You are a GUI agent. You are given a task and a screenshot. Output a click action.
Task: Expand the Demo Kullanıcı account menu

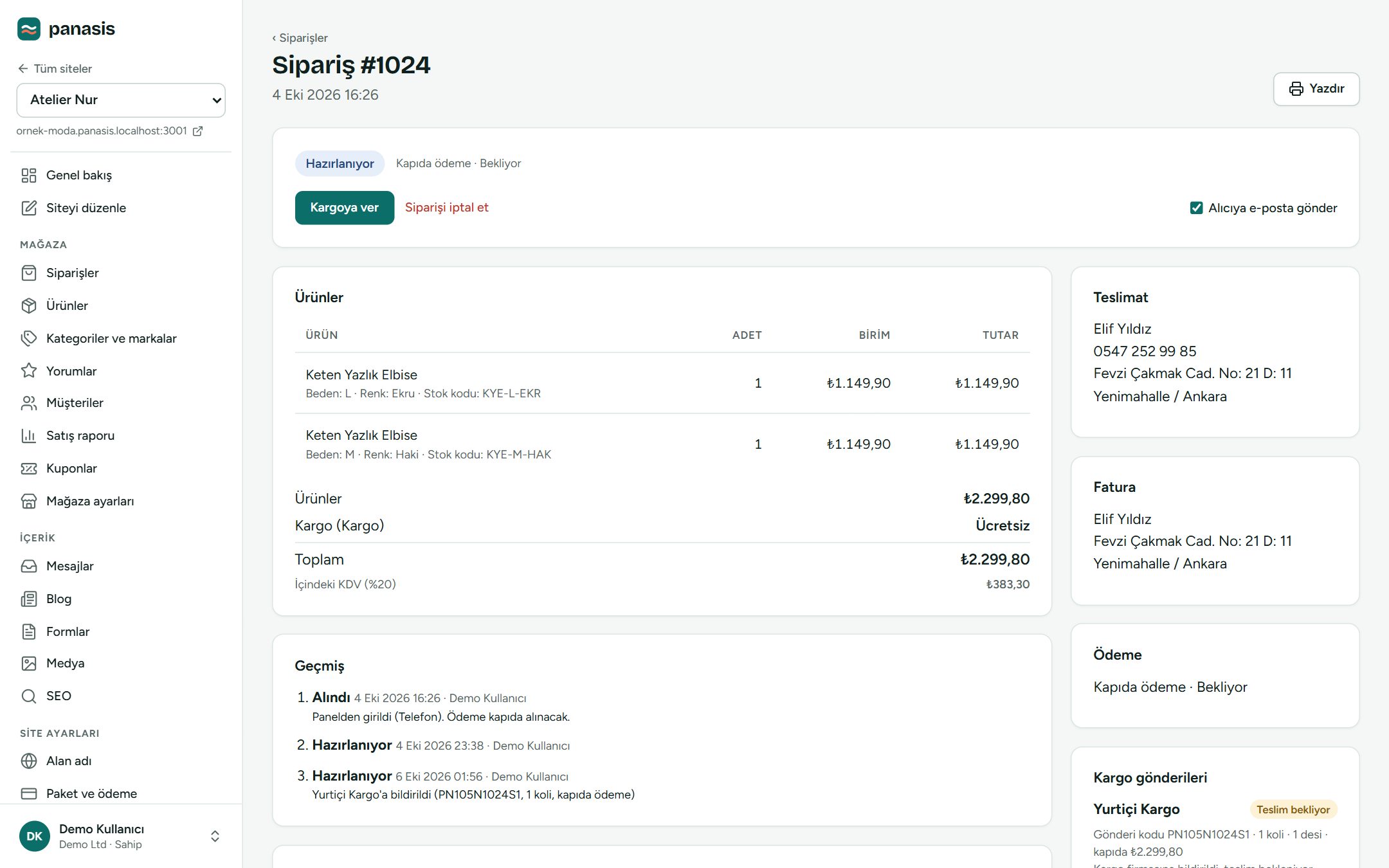215,836
